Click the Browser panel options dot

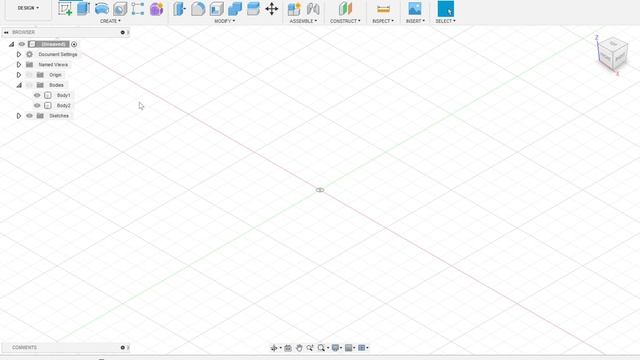(122, 32)
